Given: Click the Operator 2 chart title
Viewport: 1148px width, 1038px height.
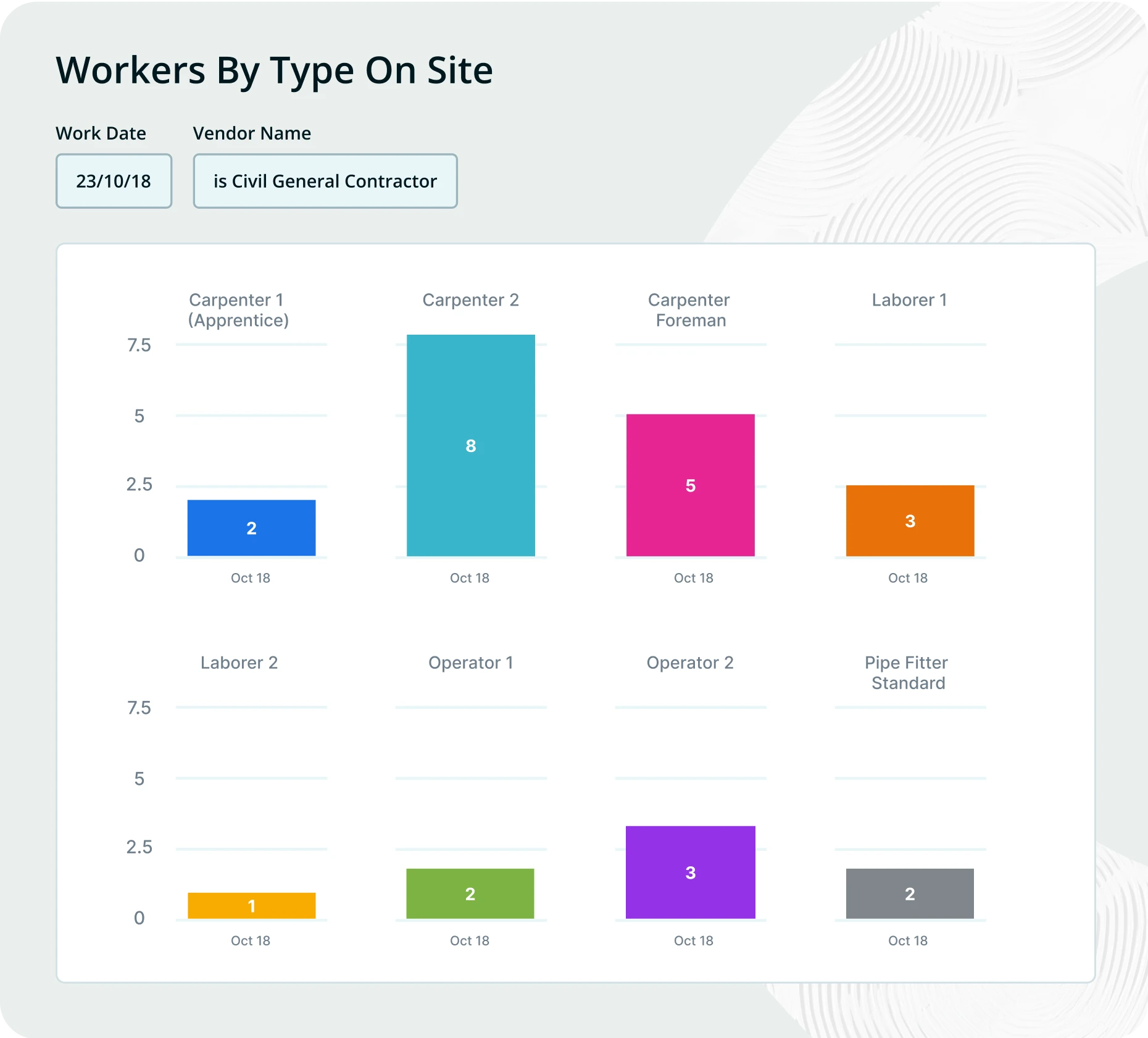Looking at the screenshot, I should 689,663.
